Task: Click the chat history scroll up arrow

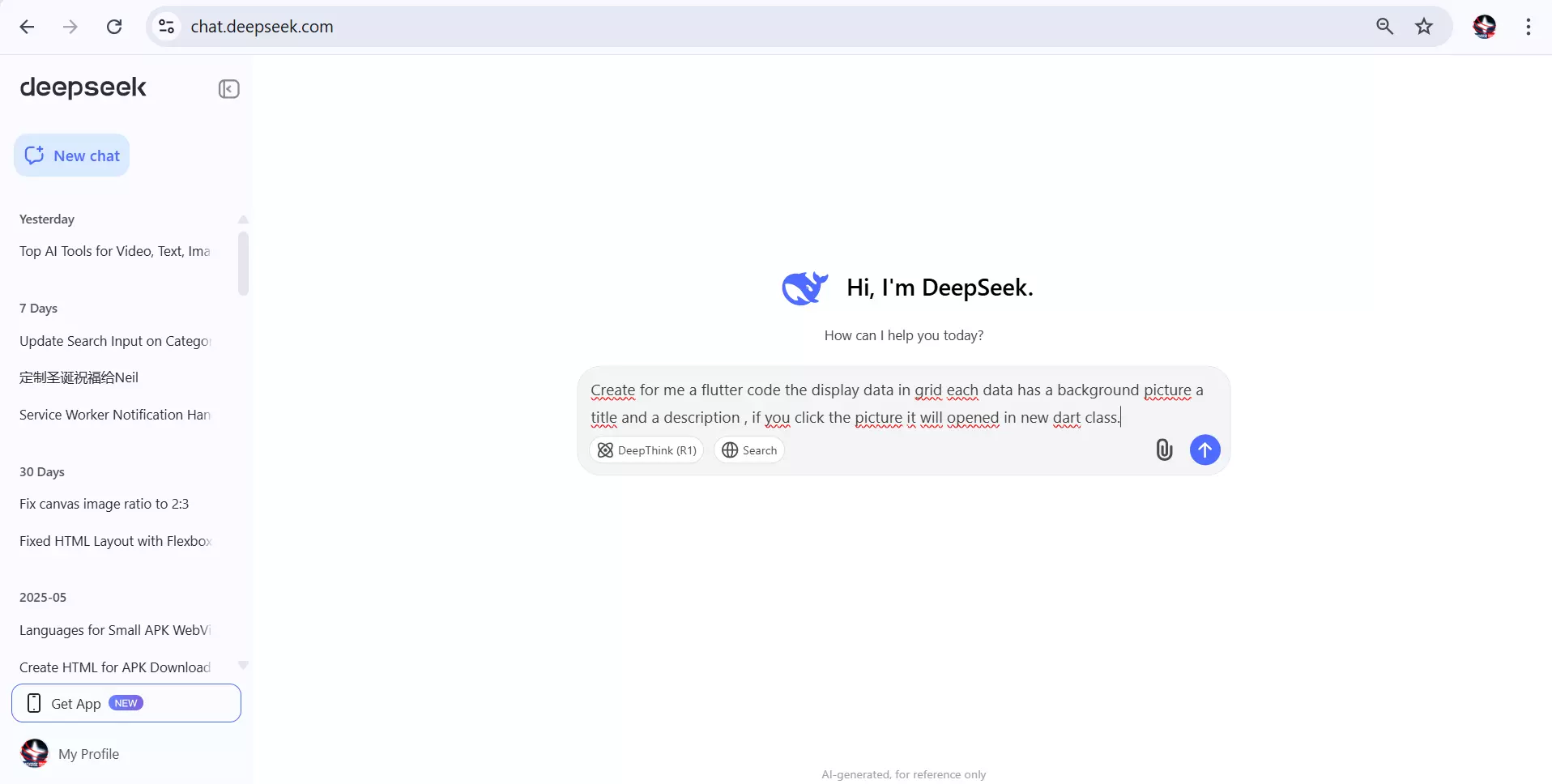Action: point(243,219)
